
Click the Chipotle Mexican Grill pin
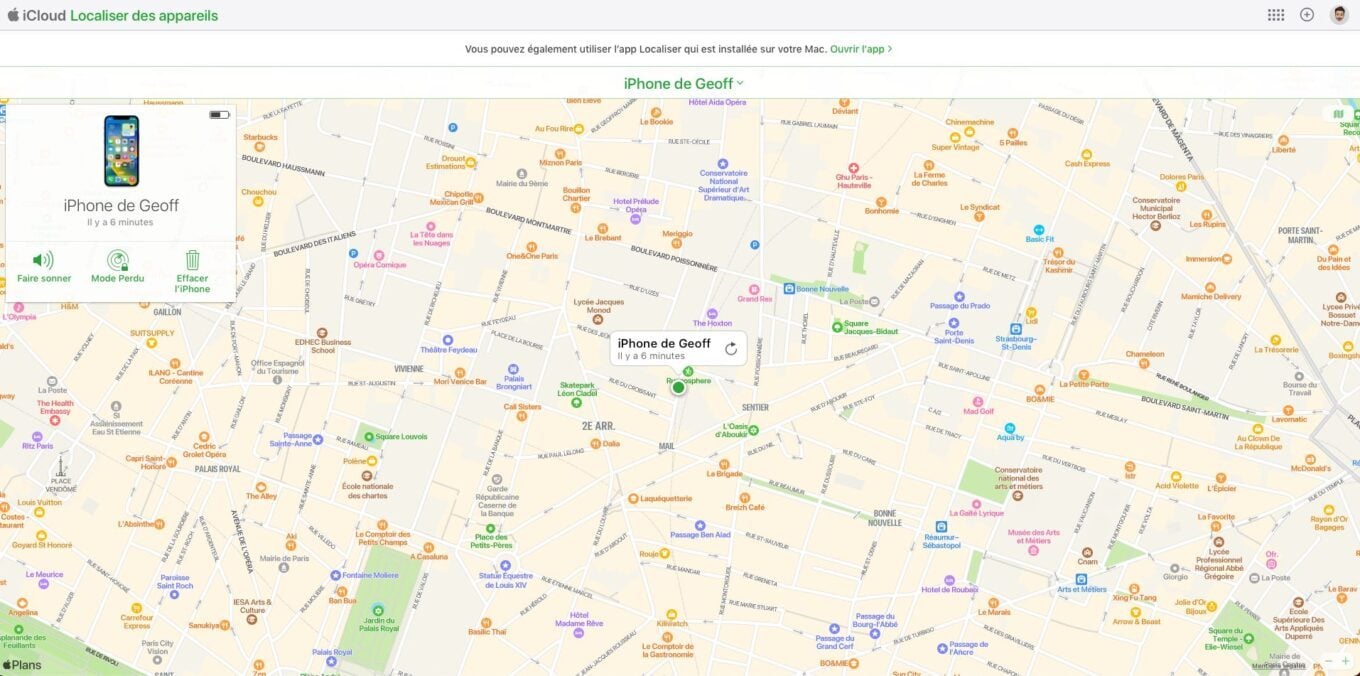[478, 197]
